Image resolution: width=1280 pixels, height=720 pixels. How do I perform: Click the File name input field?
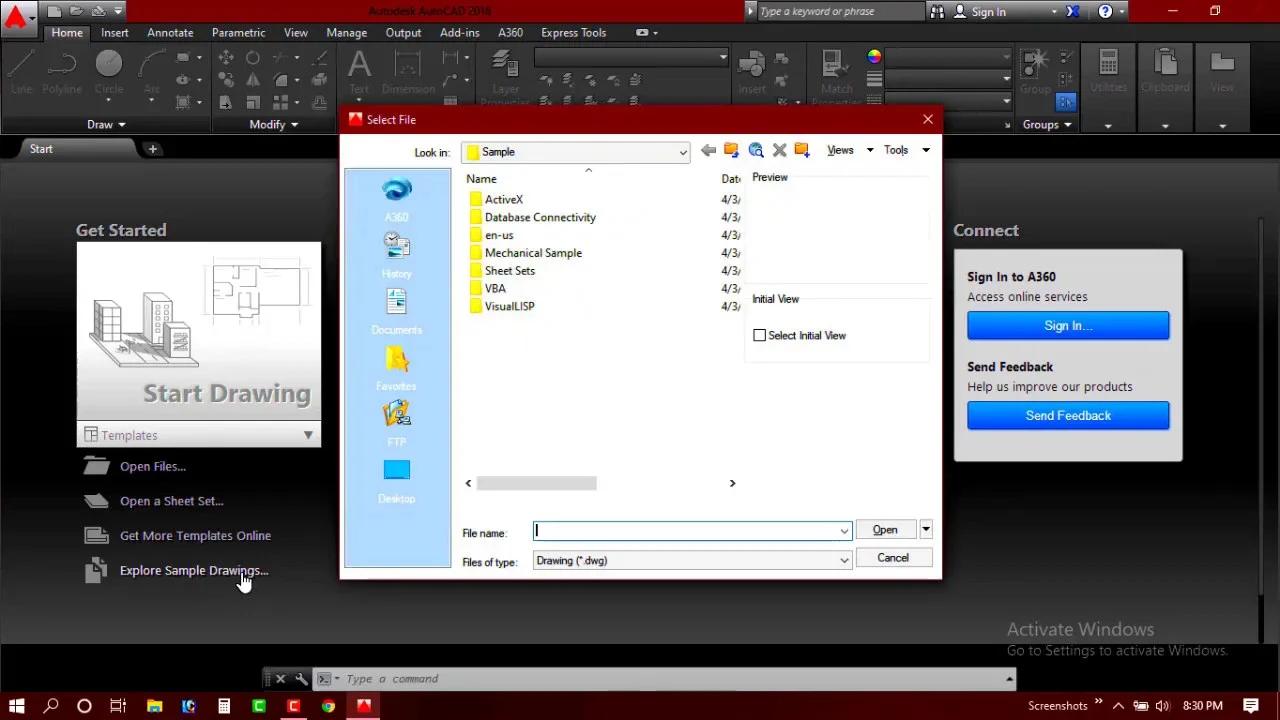click(x=692, y=531)
